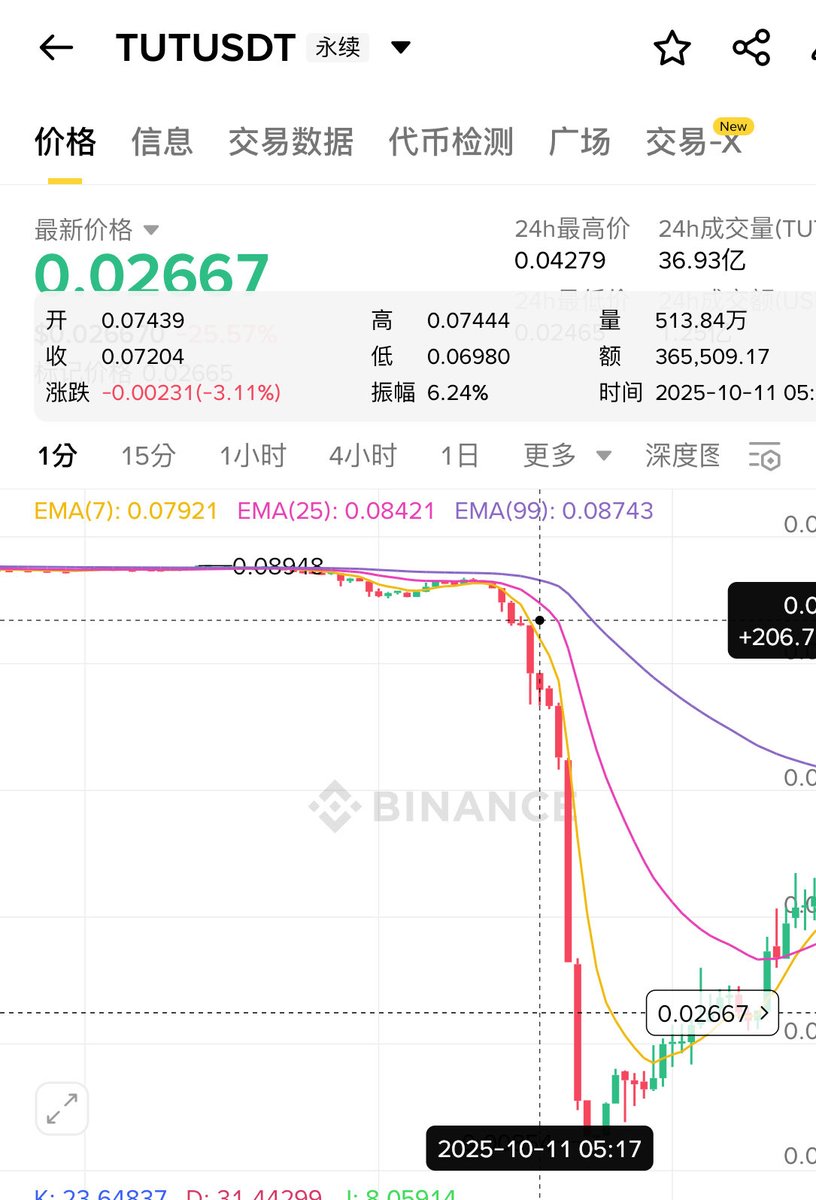Select the 1分 timeframe
Image resolution: width=816 pixels, height=1200 pixels.
(x=57, y=456)
